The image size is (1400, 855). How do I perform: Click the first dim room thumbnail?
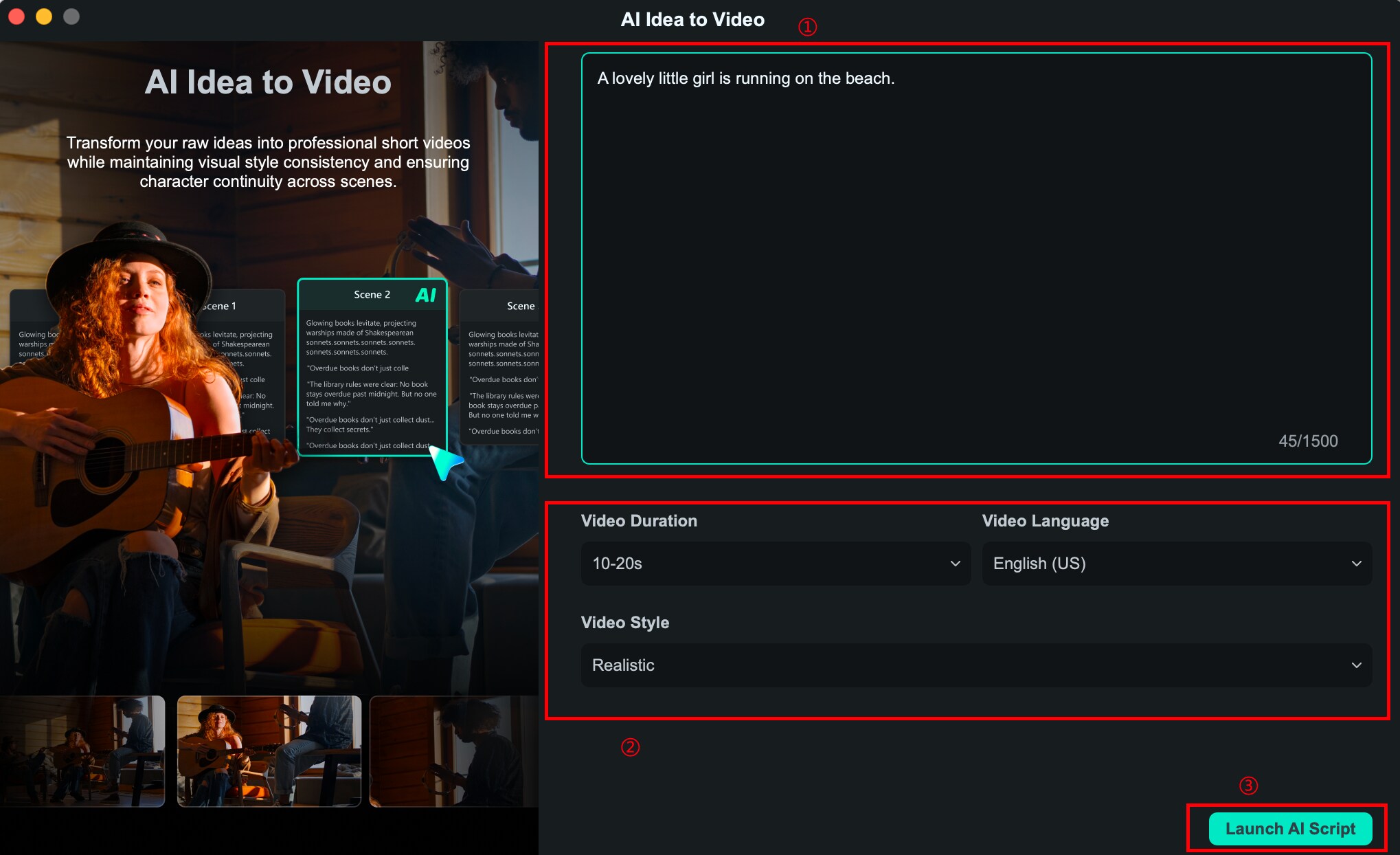coord(82,751)
